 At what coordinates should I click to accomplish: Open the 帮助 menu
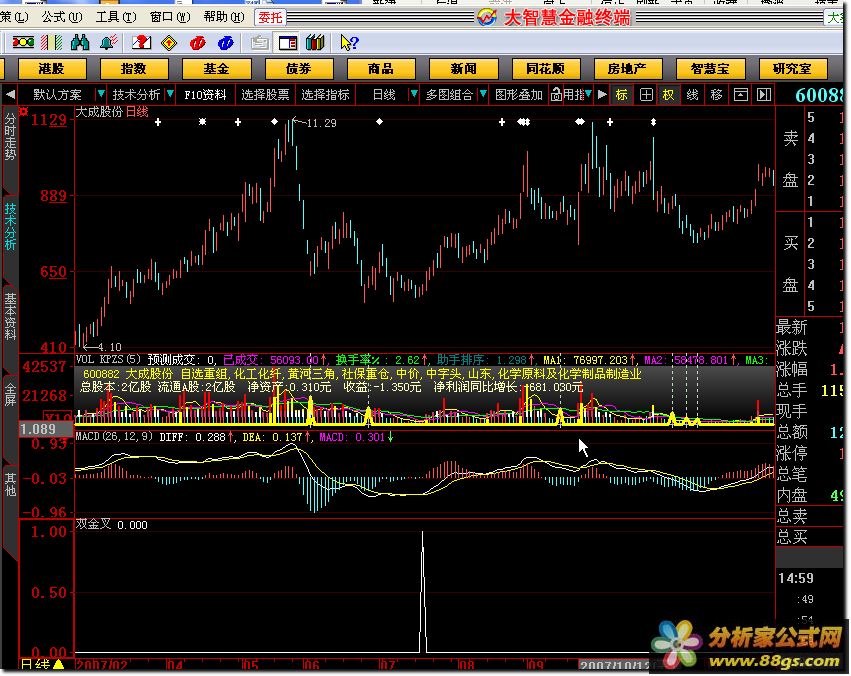coord(224,17)
